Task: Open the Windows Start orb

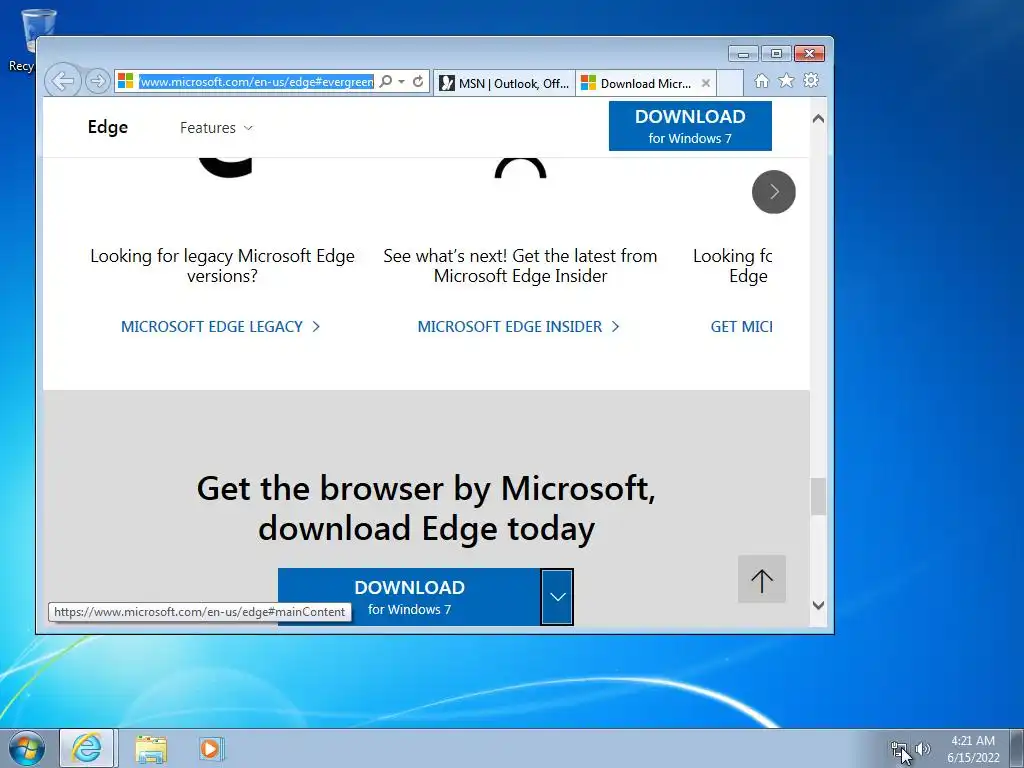Action: click(27, 748)
